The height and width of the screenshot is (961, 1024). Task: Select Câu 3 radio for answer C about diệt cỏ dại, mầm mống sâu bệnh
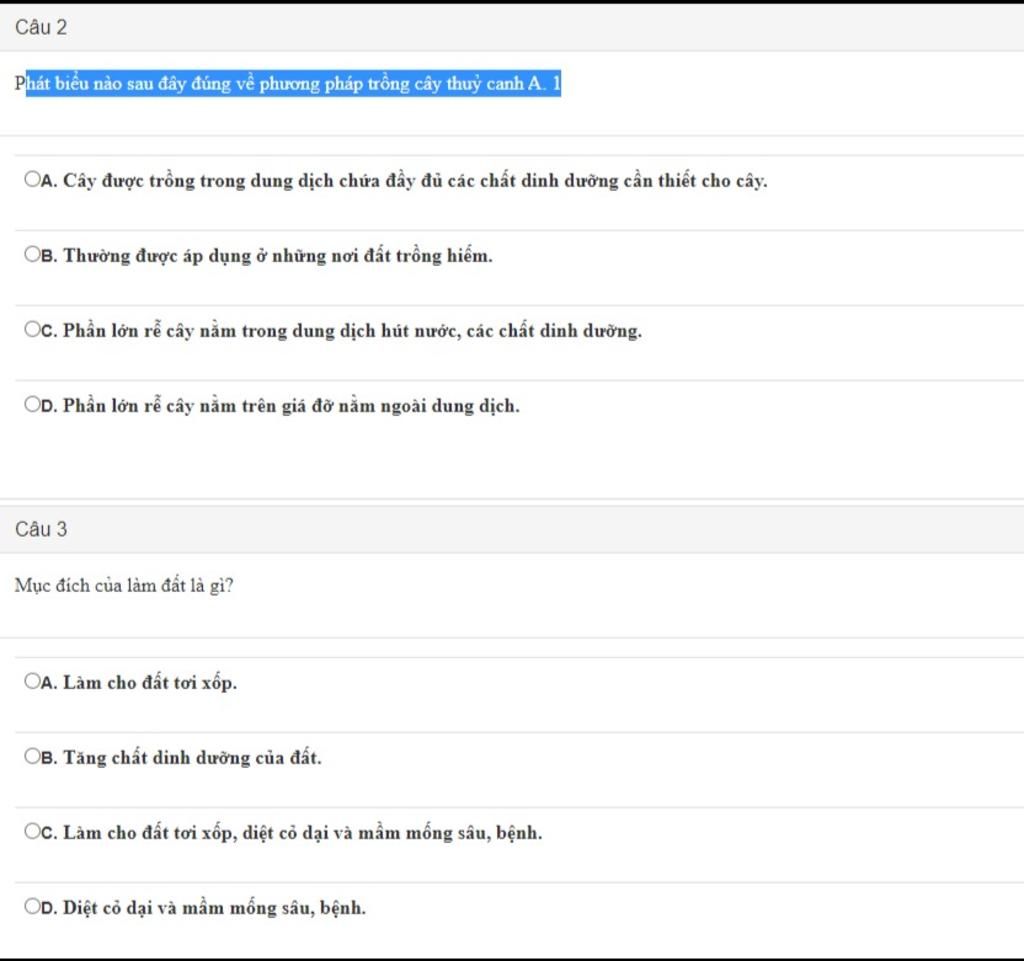point(32,831)
